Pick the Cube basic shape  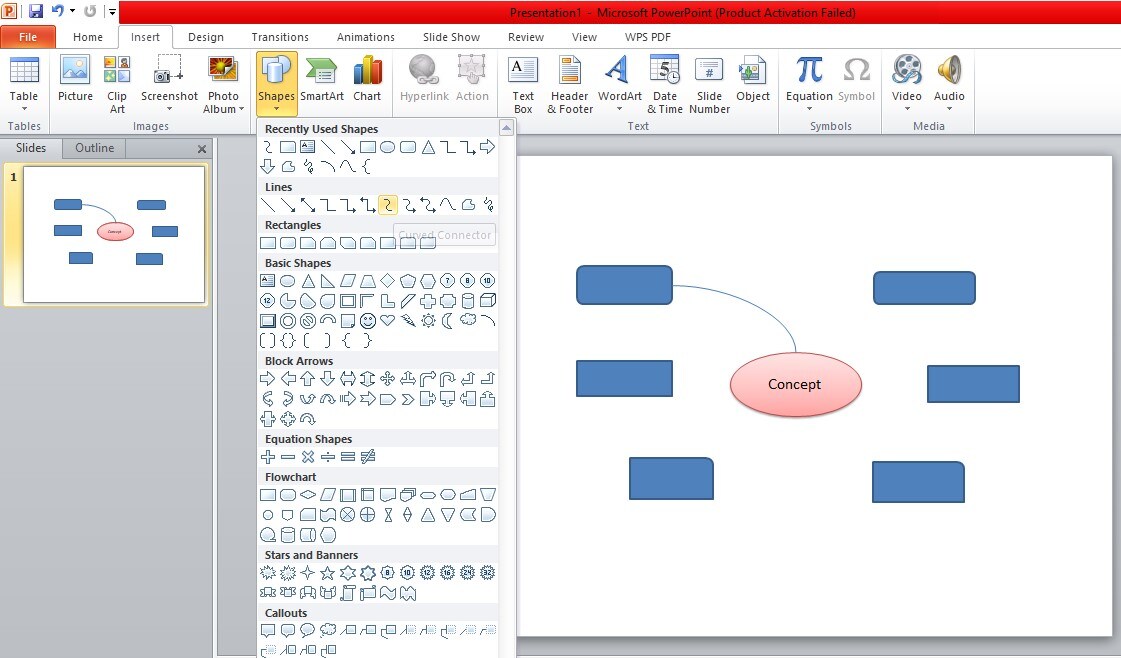tap(488, 301)
